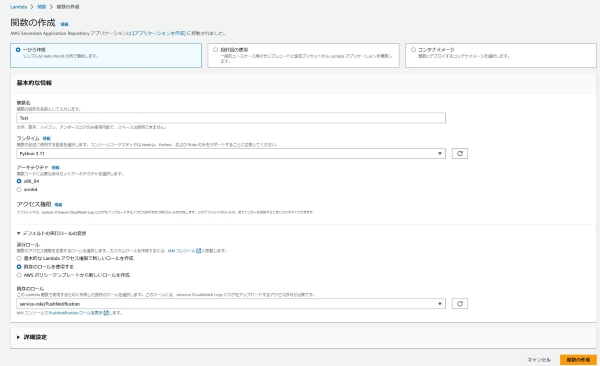The height and width of the screenshot is (366, 600).
Task: Click the runtime list refresh icon
Action: pyautogui.click(x=460, y=154)
